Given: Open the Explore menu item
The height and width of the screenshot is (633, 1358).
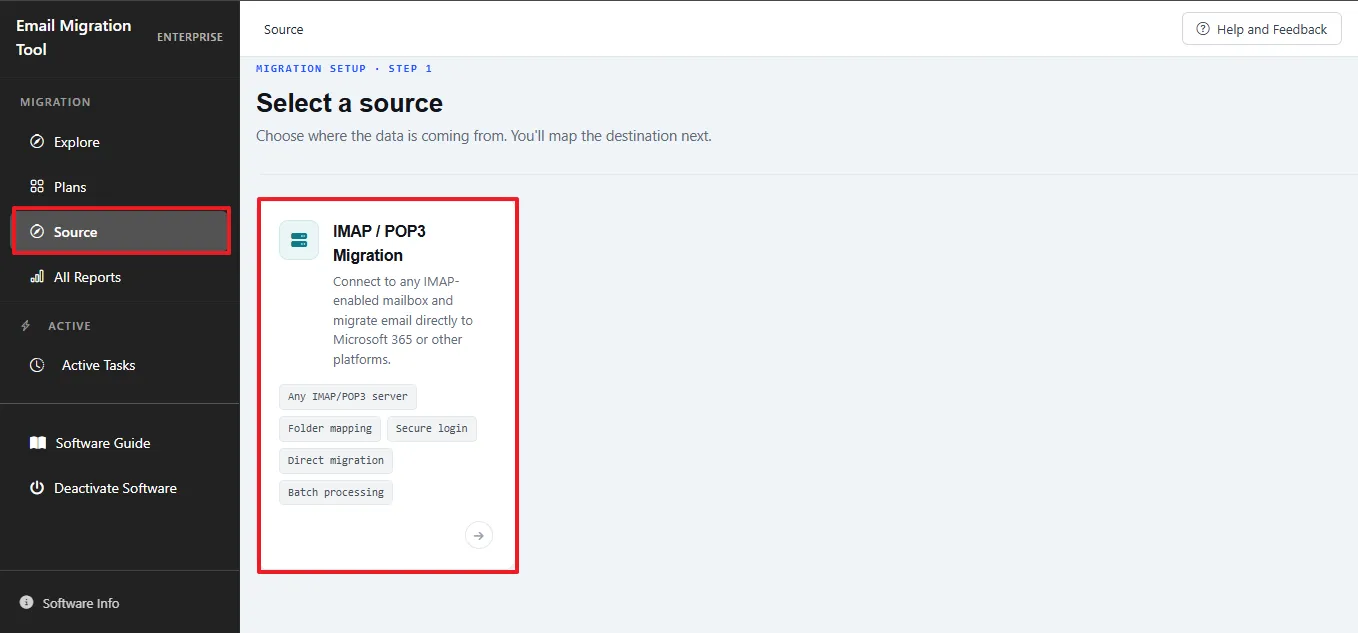Looking at the screenshot, I should [120, 142].
